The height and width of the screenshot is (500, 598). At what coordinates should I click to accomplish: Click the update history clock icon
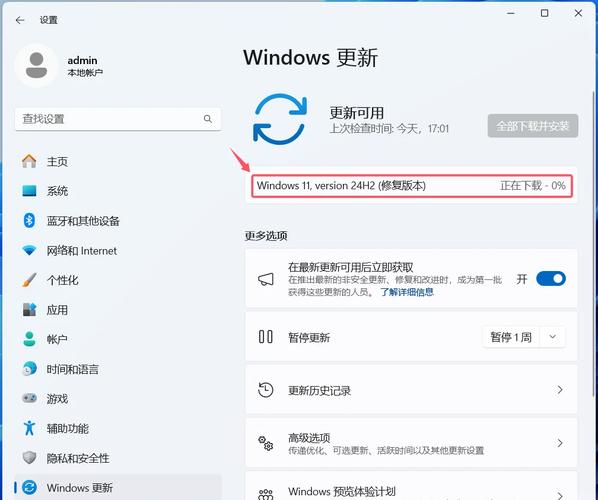(266, 390)
